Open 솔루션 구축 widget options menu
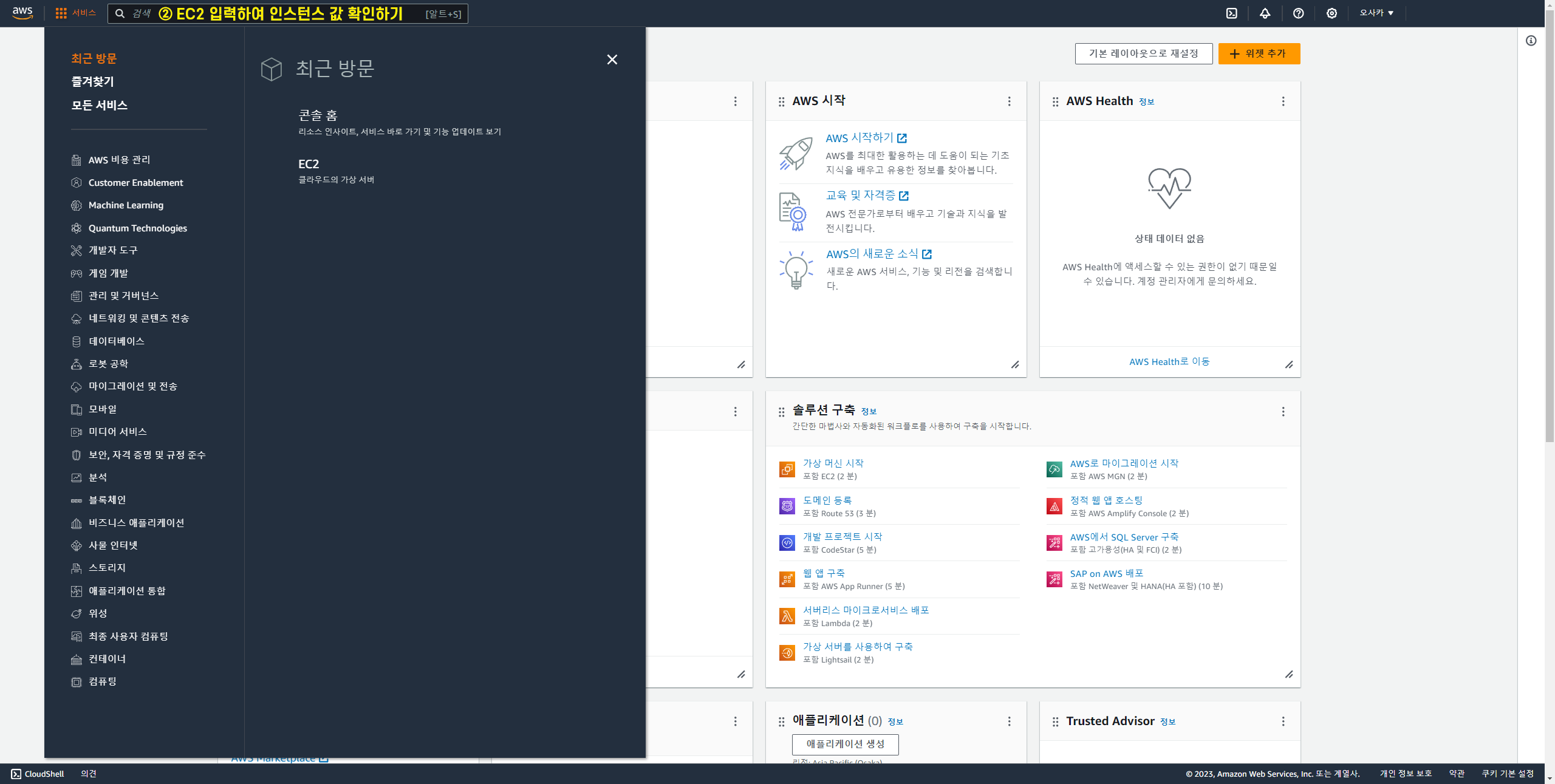 1283,412
